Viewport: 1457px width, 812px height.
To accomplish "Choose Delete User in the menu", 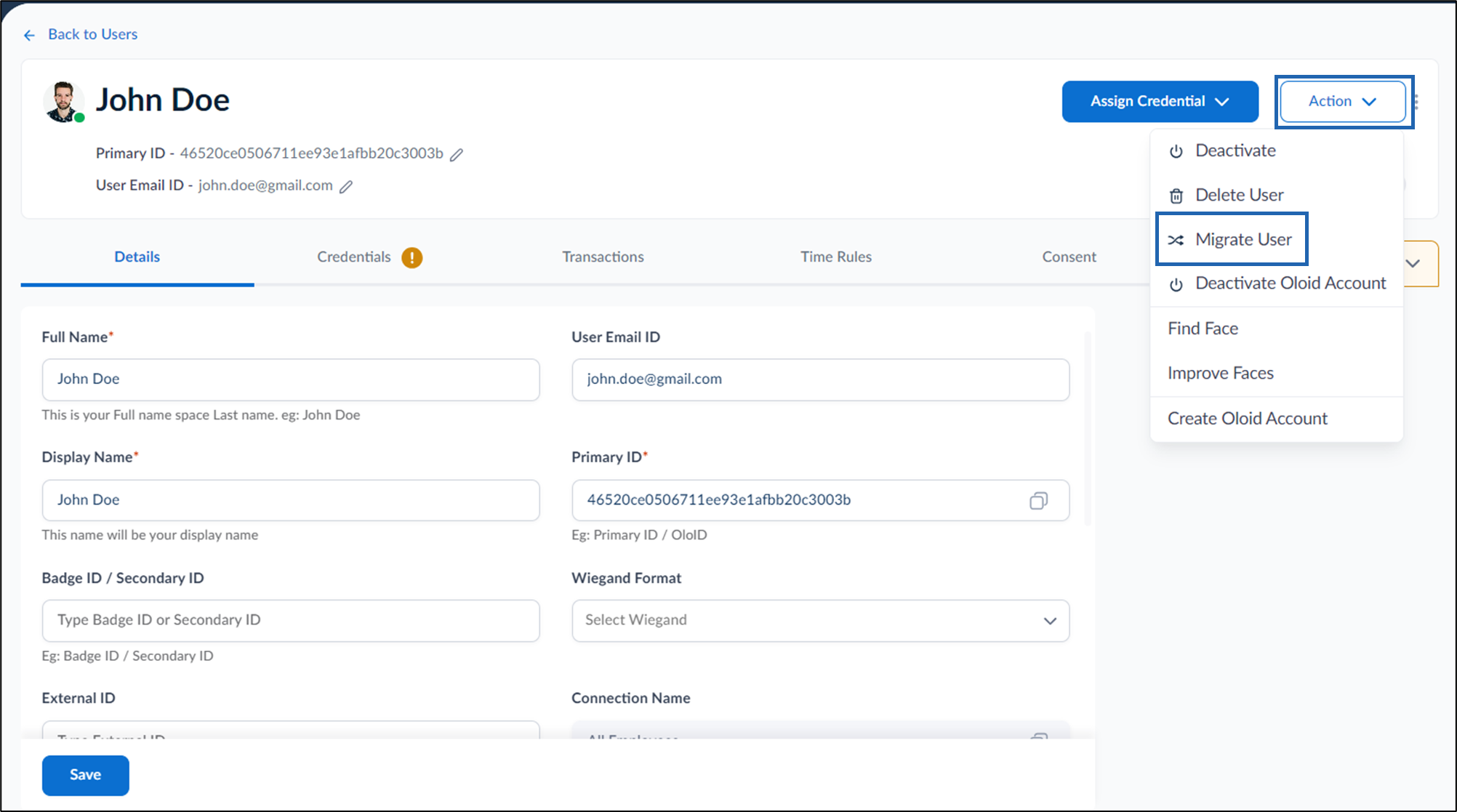I will pyautogui.click(x=1276, y=195).
